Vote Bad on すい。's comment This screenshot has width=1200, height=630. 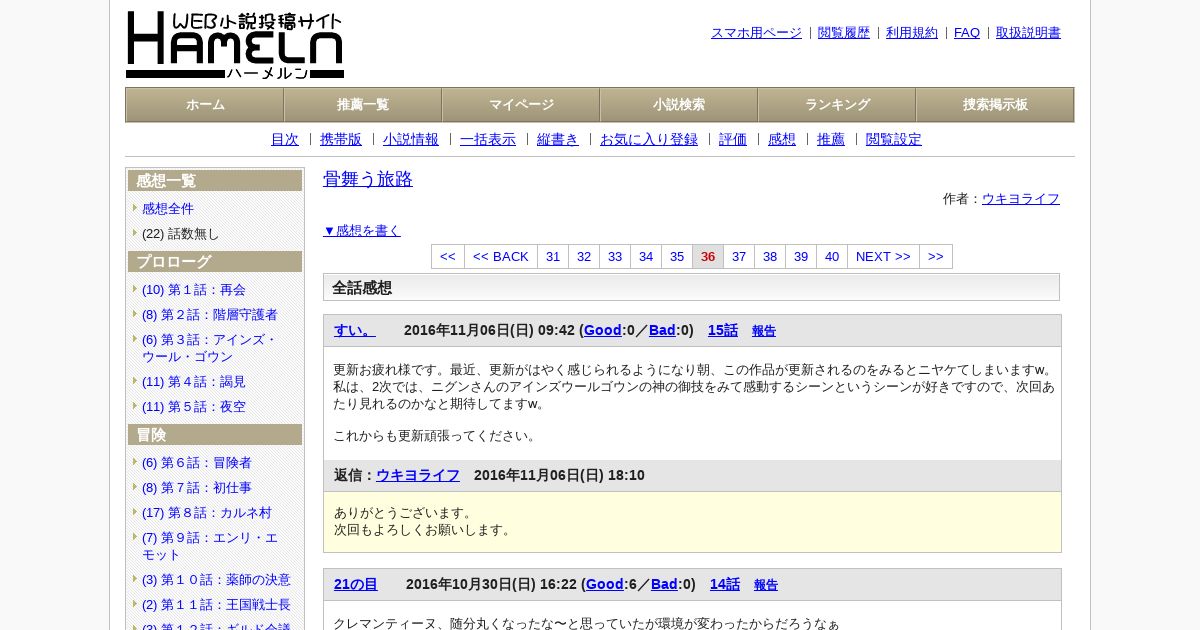pos(662,330)
